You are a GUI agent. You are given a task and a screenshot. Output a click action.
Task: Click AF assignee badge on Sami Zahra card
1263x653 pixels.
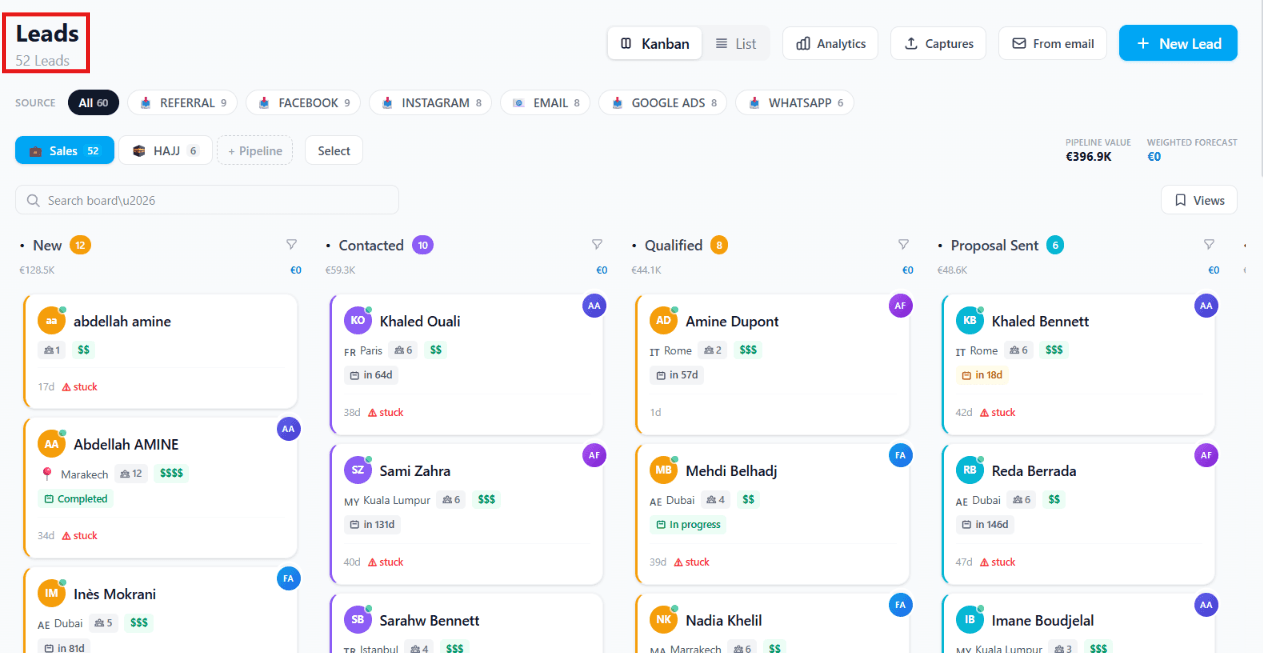coord(595,456)
